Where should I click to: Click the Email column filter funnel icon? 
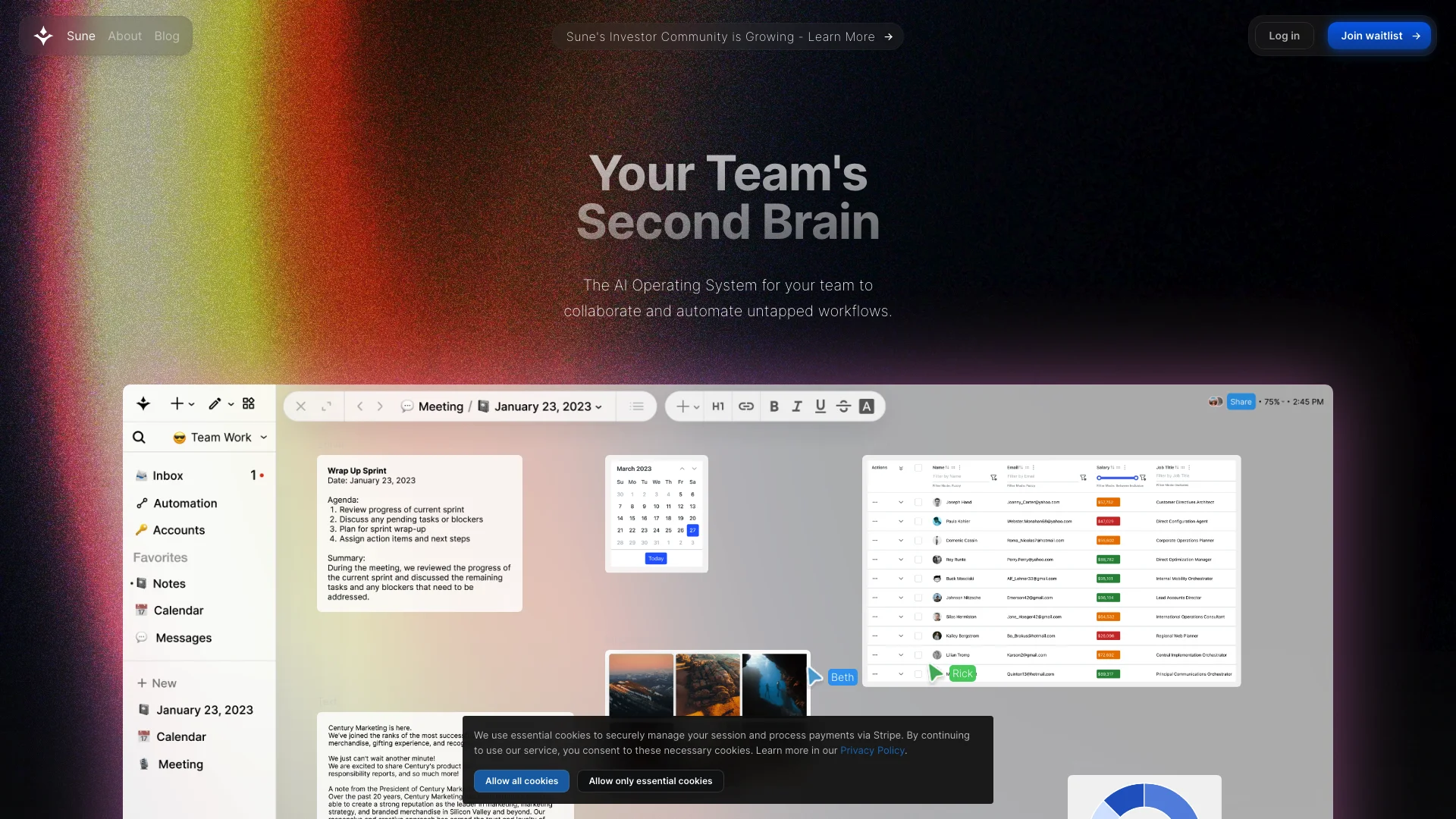[1083, 477]
